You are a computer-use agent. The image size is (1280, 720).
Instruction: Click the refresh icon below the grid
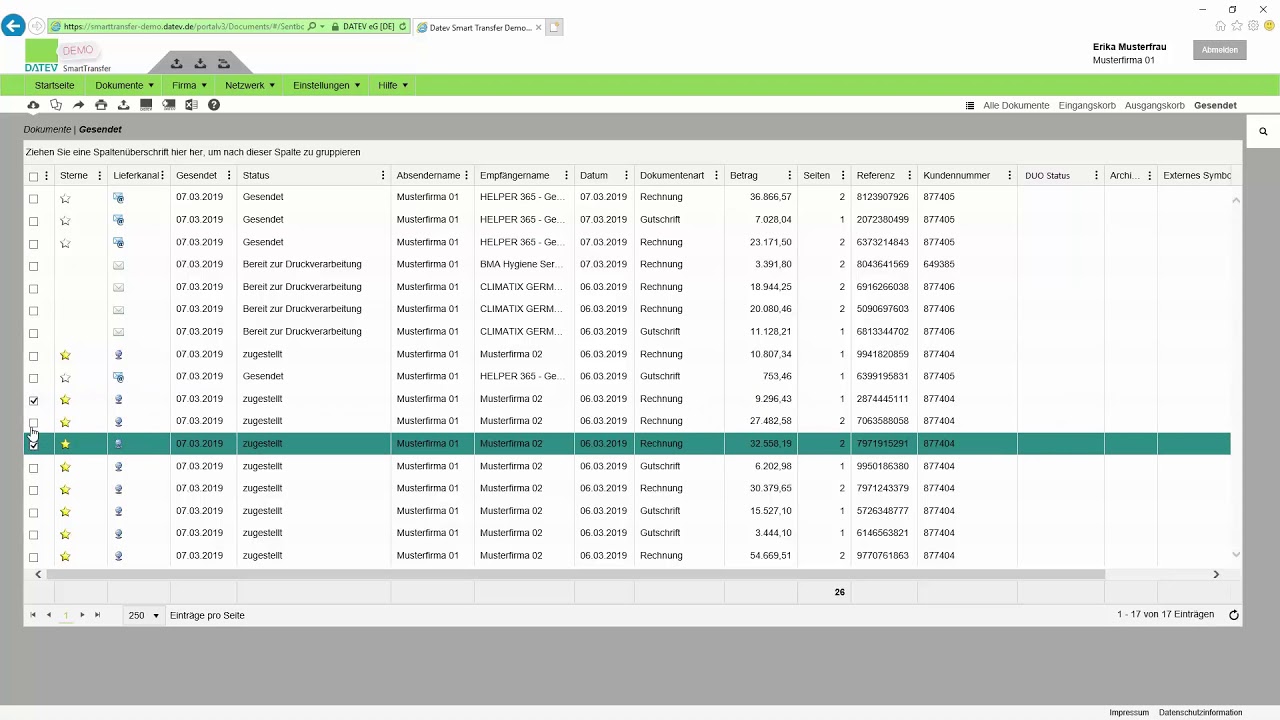(x=1234, y=615)
